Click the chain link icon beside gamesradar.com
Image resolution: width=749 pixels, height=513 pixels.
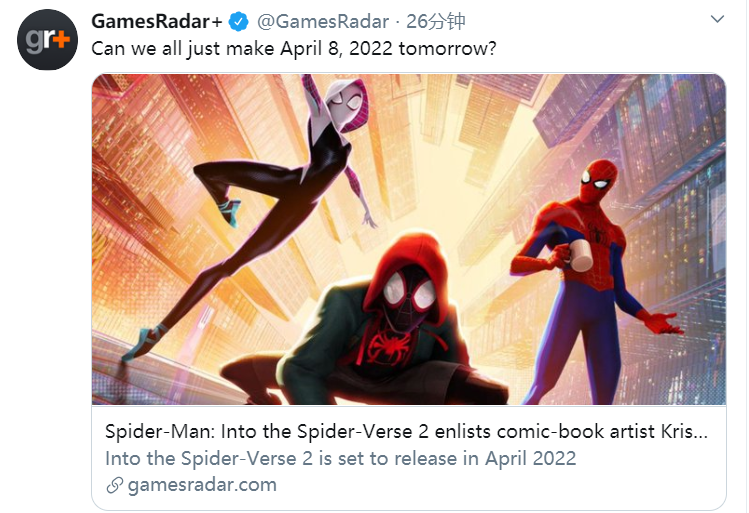[114, 485]
